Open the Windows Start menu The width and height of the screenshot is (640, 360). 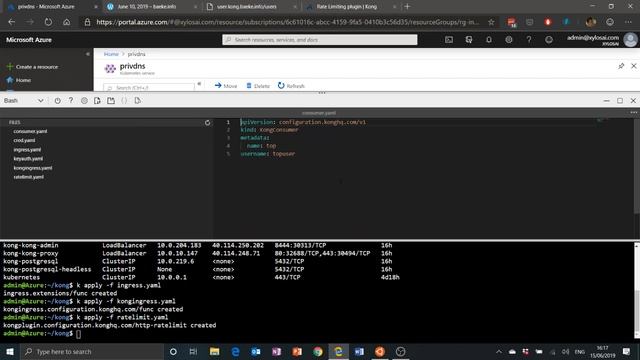(x=10, y=351)
